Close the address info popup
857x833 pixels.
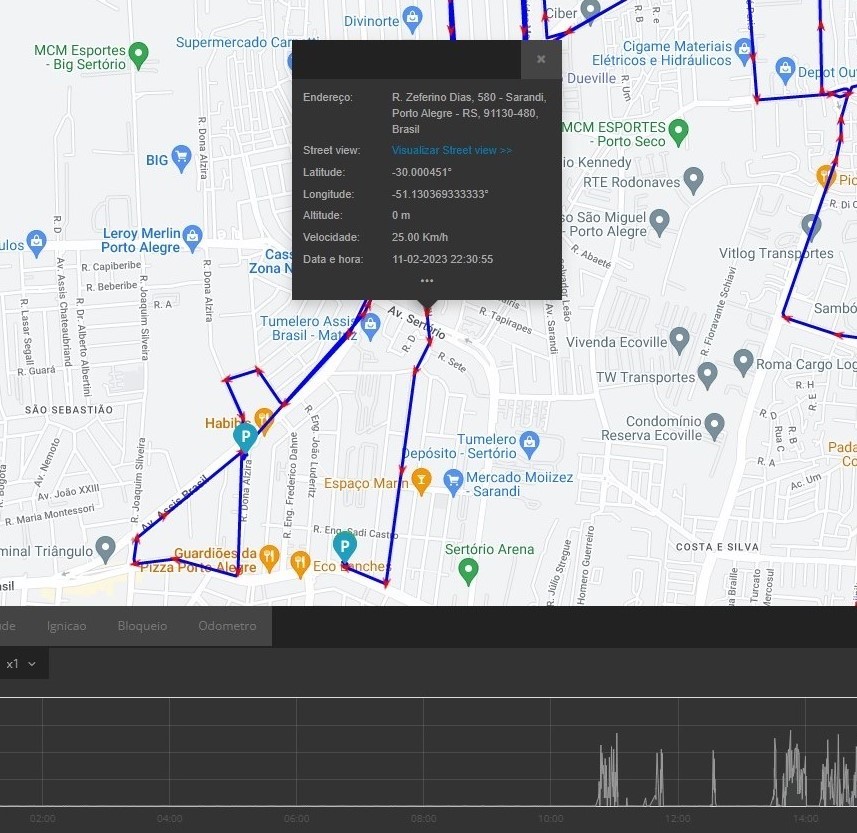click(541, 59)
